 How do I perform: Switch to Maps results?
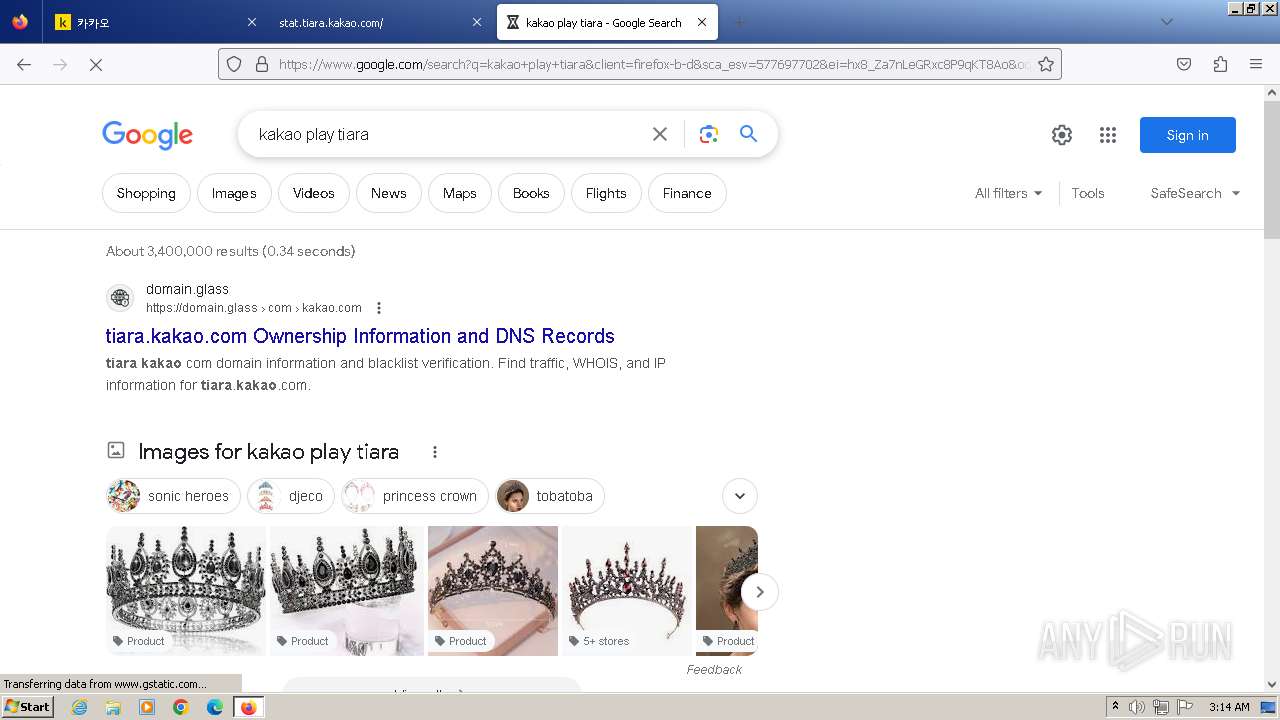click(460, 193)
